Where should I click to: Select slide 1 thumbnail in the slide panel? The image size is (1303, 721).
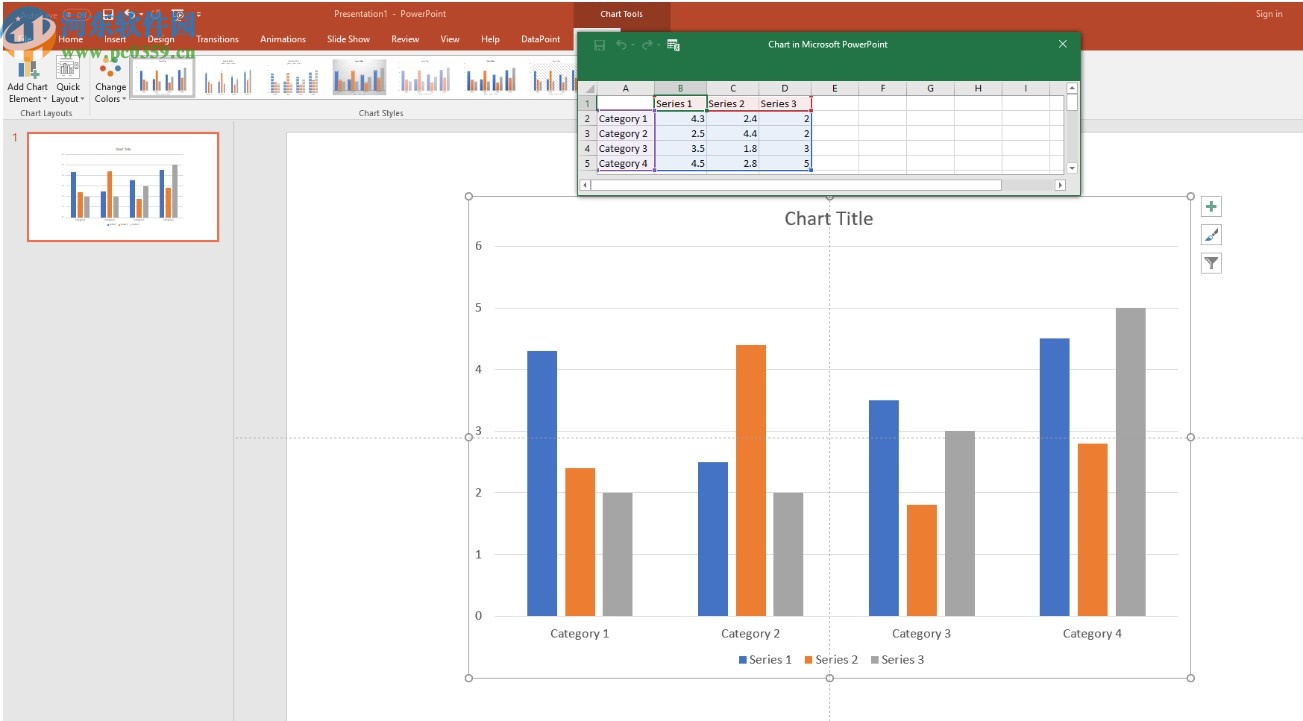(x=123, y=187)
